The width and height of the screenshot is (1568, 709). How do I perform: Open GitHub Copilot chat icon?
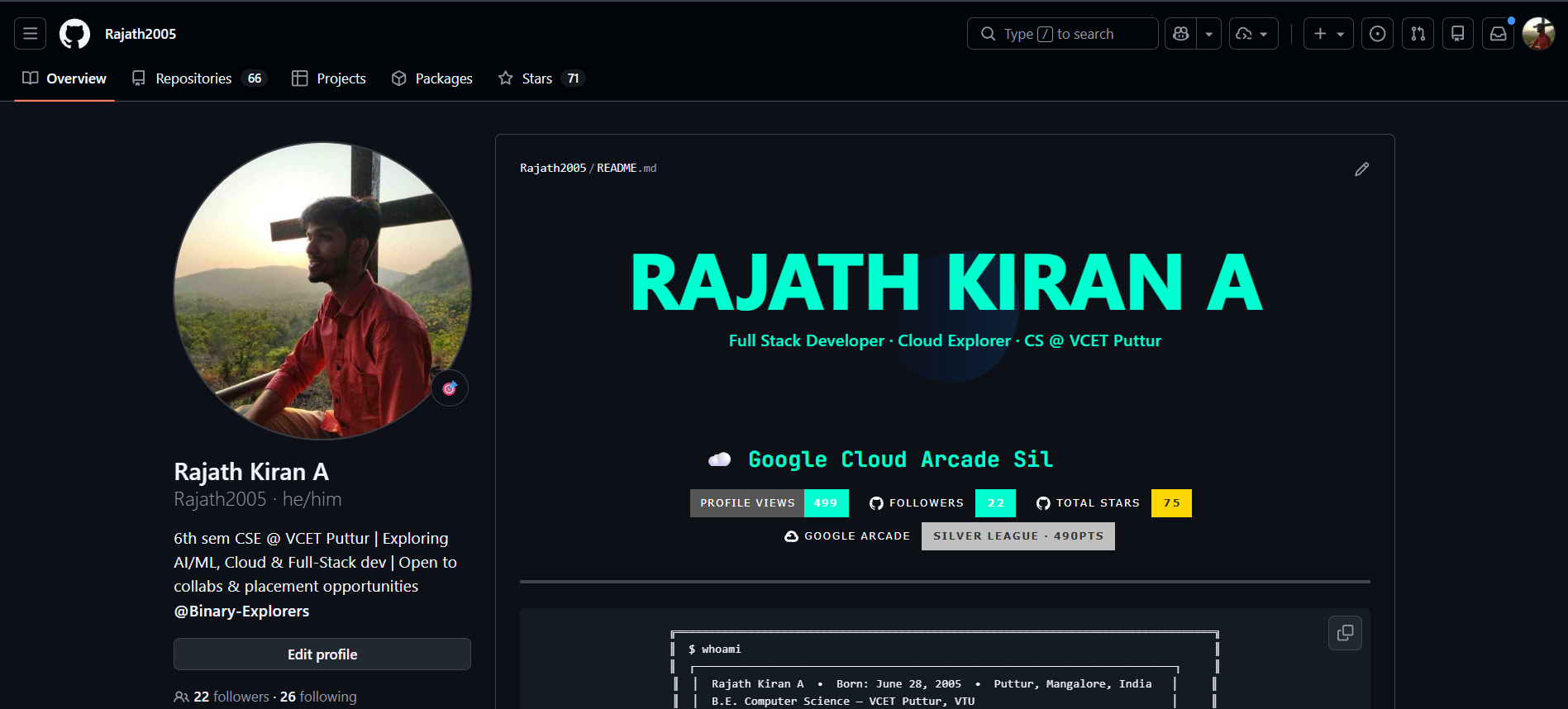(x=1180, y=34)
